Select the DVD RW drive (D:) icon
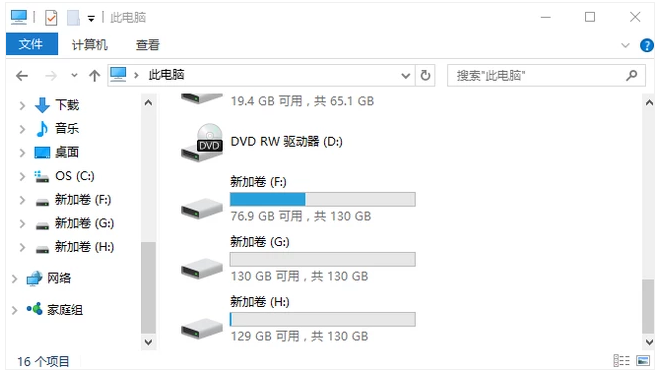 click(x=202, y=143)
